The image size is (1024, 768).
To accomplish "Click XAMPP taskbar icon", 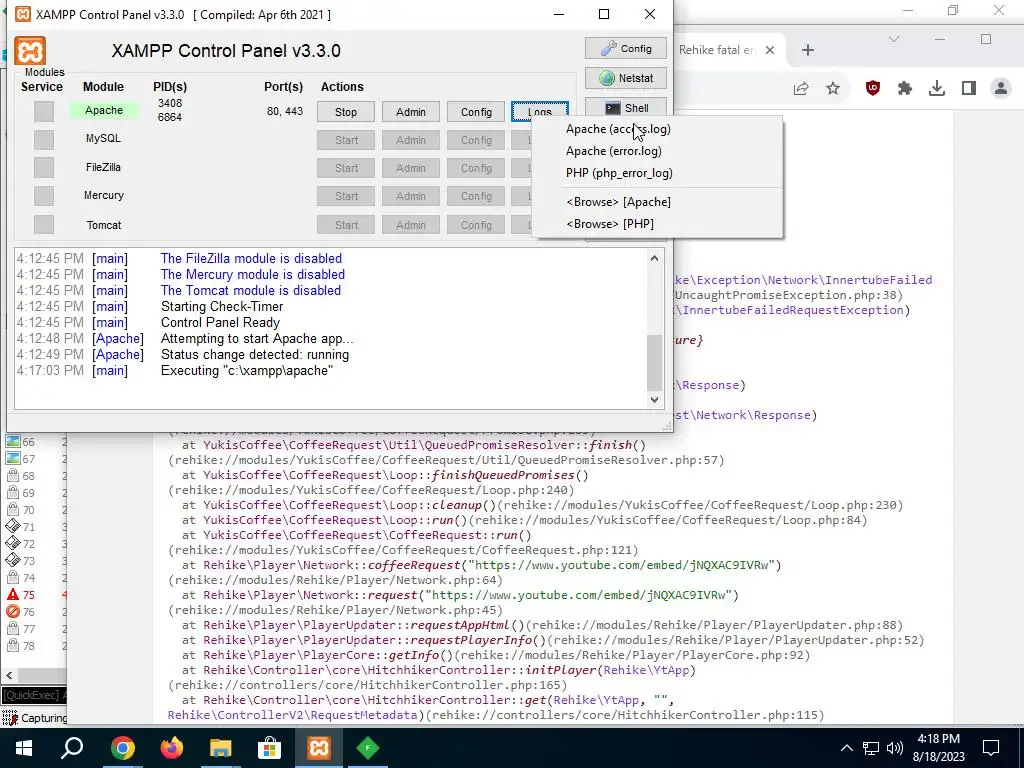I will click(319, 748).
